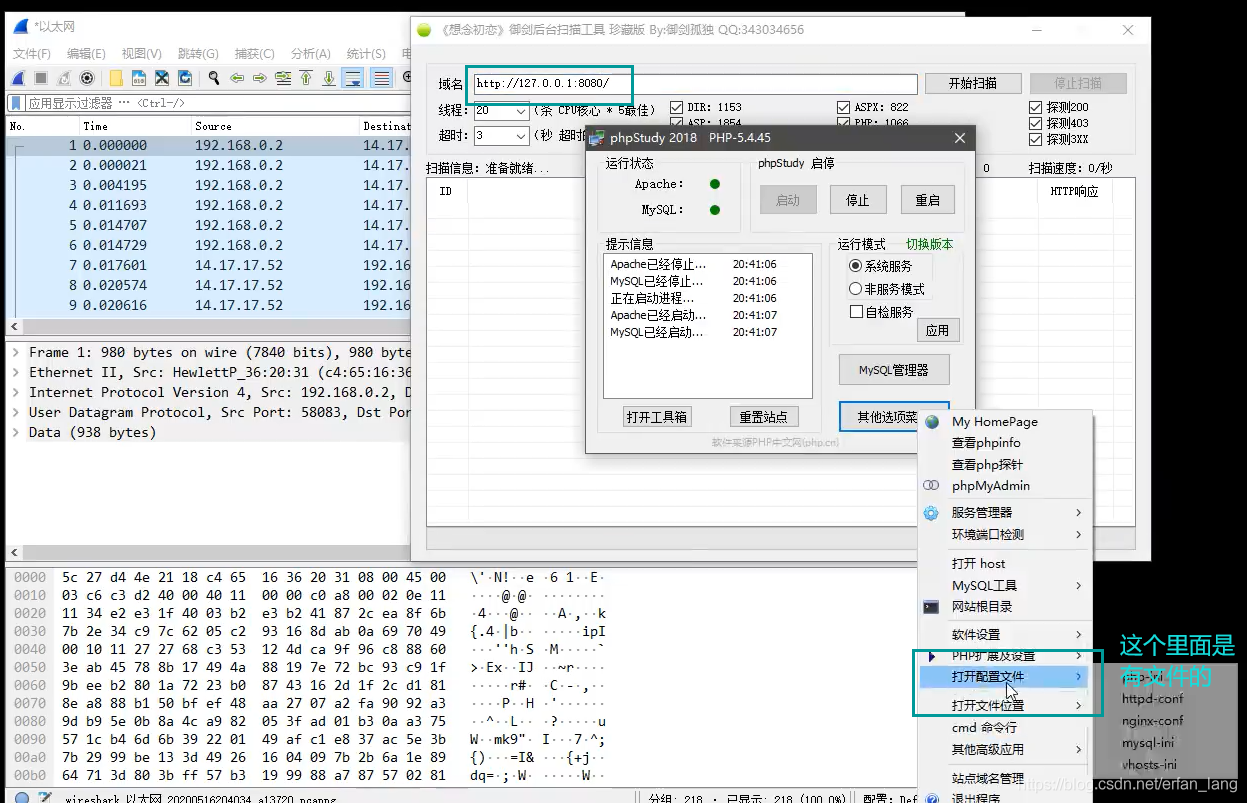The width and height of the screenshot is (1247, 803).
Task: Toggle the DIR: 1153 checkbox
Action: (x=677, y=107)
